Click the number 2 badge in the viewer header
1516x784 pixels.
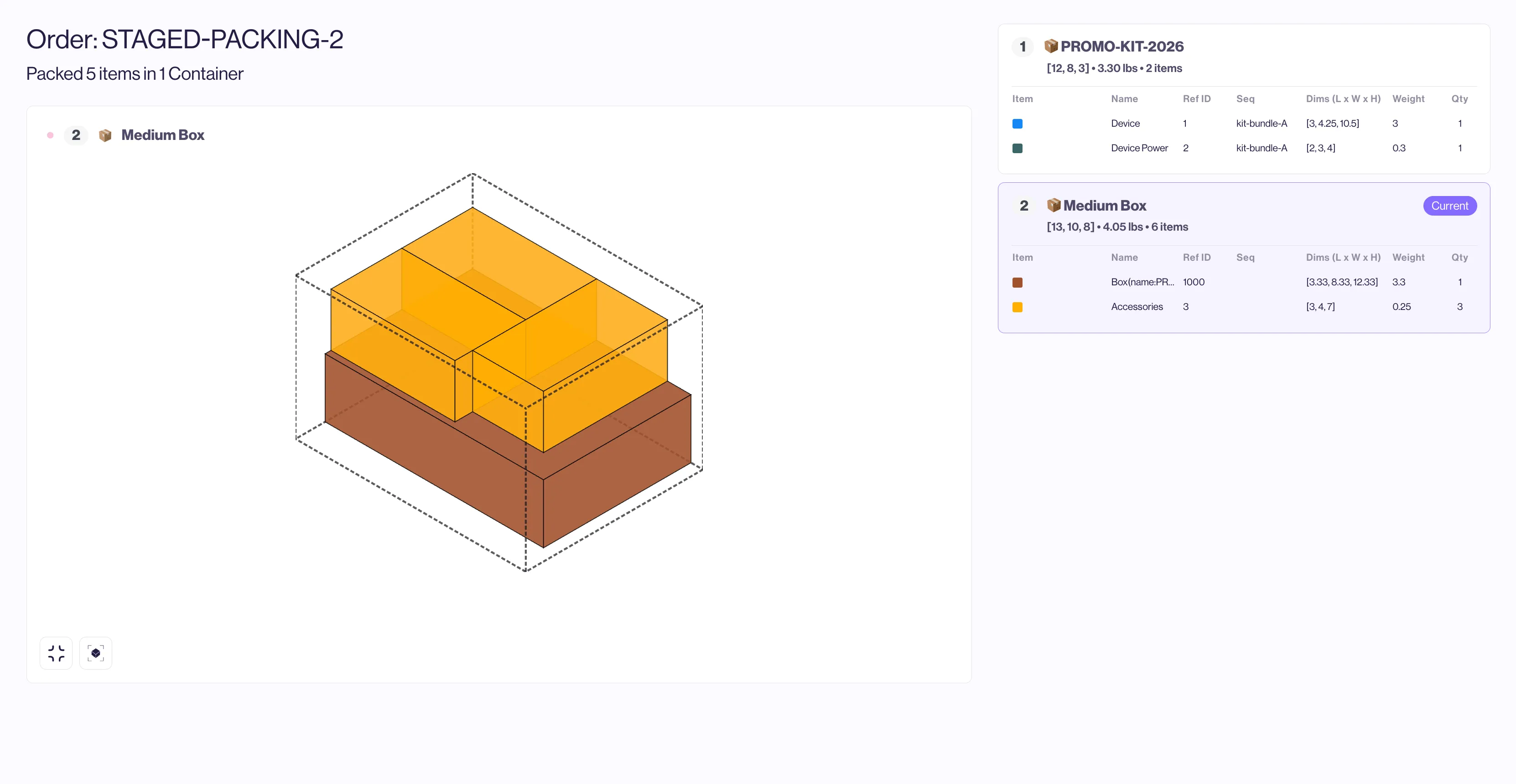pos(76,135)
